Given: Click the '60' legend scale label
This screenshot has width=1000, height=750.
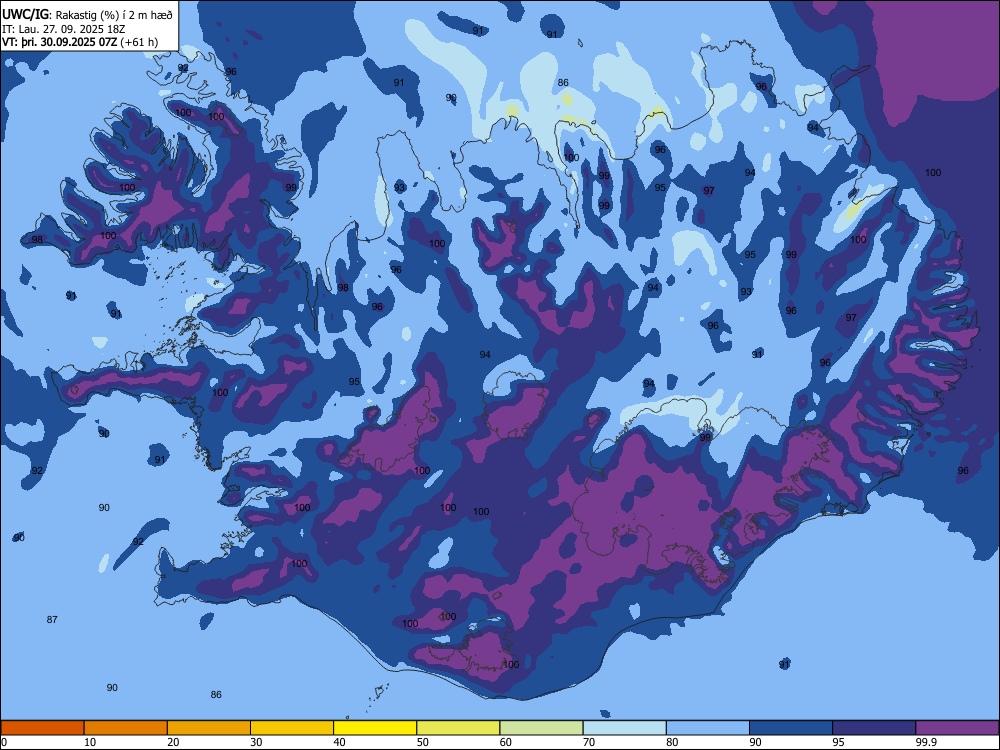Looking at the screenshot, I should [506, 742].
